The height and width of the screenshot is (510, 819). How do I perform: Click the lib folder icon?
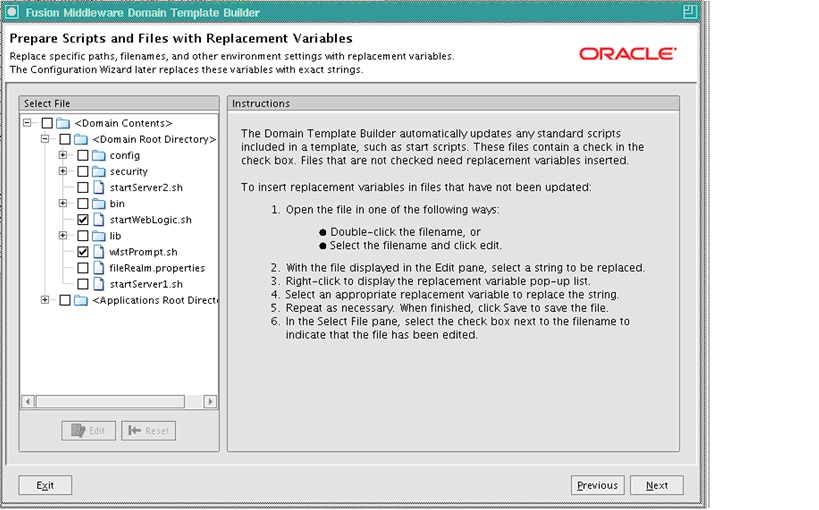coord(99,236)
